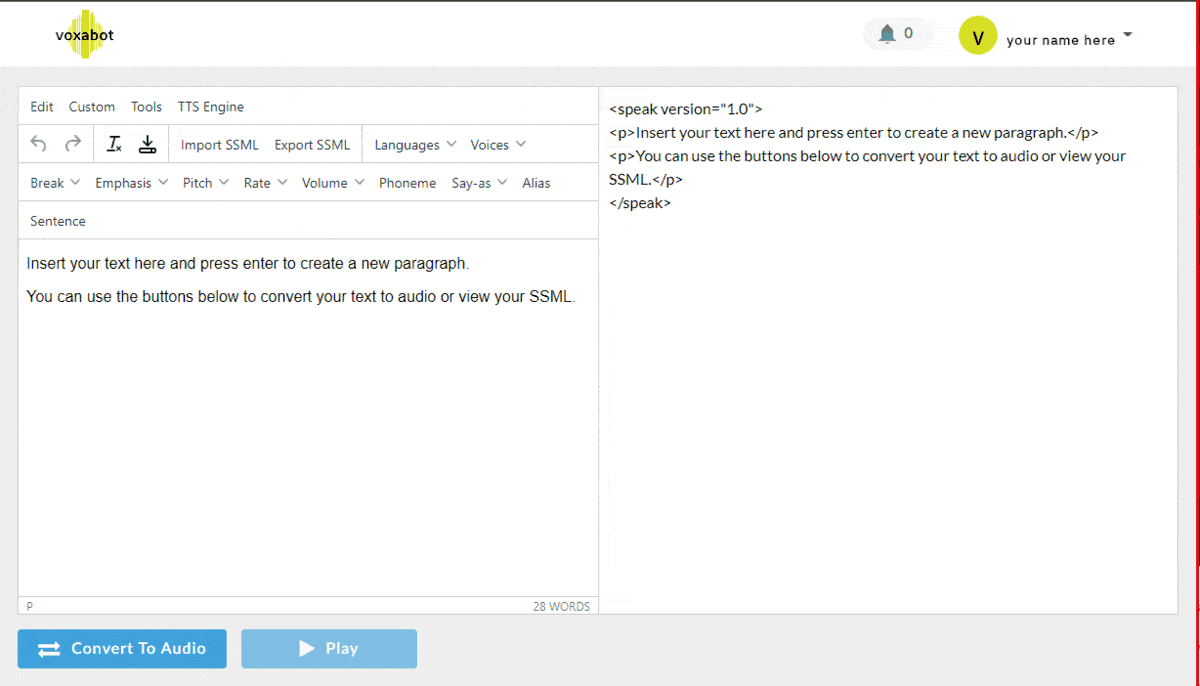Open the Edit menu
Viewport: 1200px width, 686px height.
(42, 107)
